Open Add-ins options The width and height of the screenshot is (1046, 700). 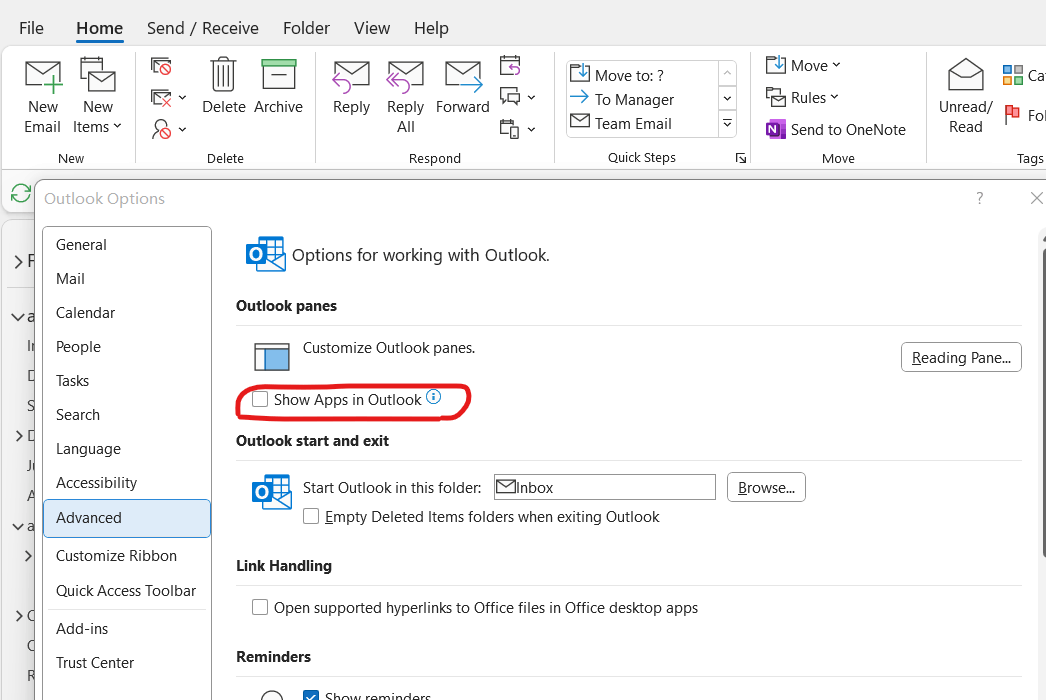127,629
